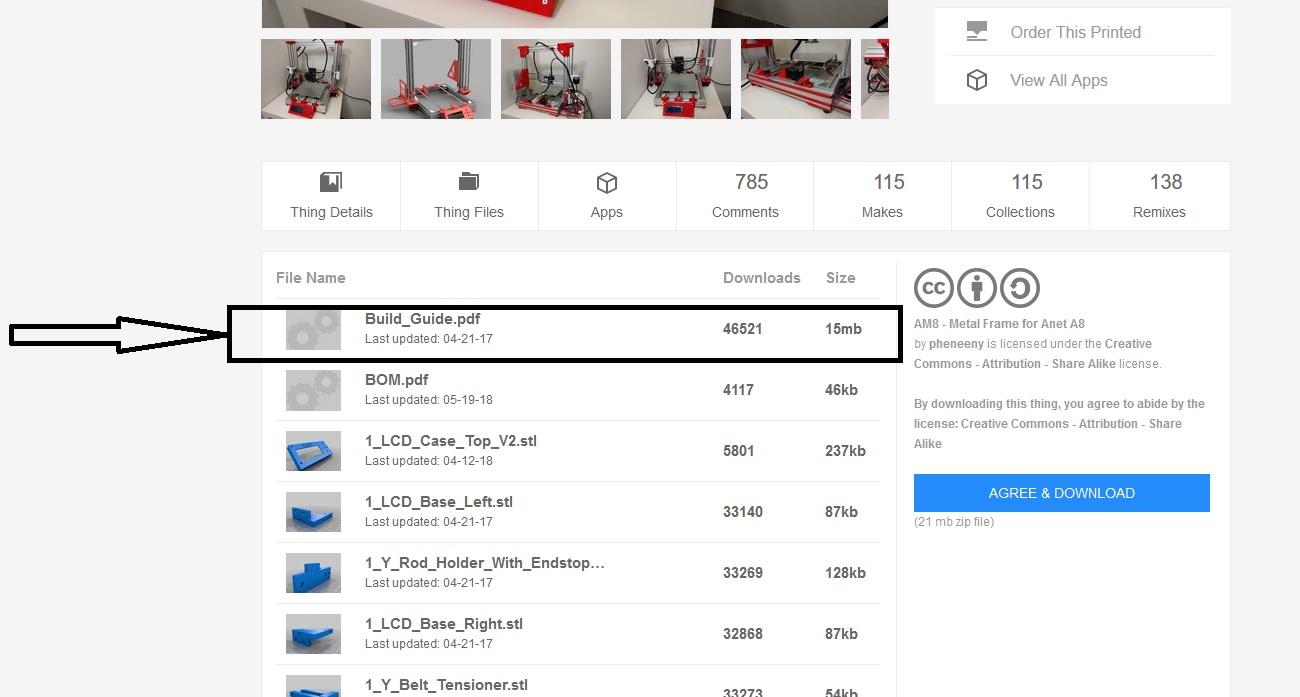The height and width of the screenshot is (697, 1300).
Task: Open the BOM.pdf file link
Action: [x=396, y=380]
